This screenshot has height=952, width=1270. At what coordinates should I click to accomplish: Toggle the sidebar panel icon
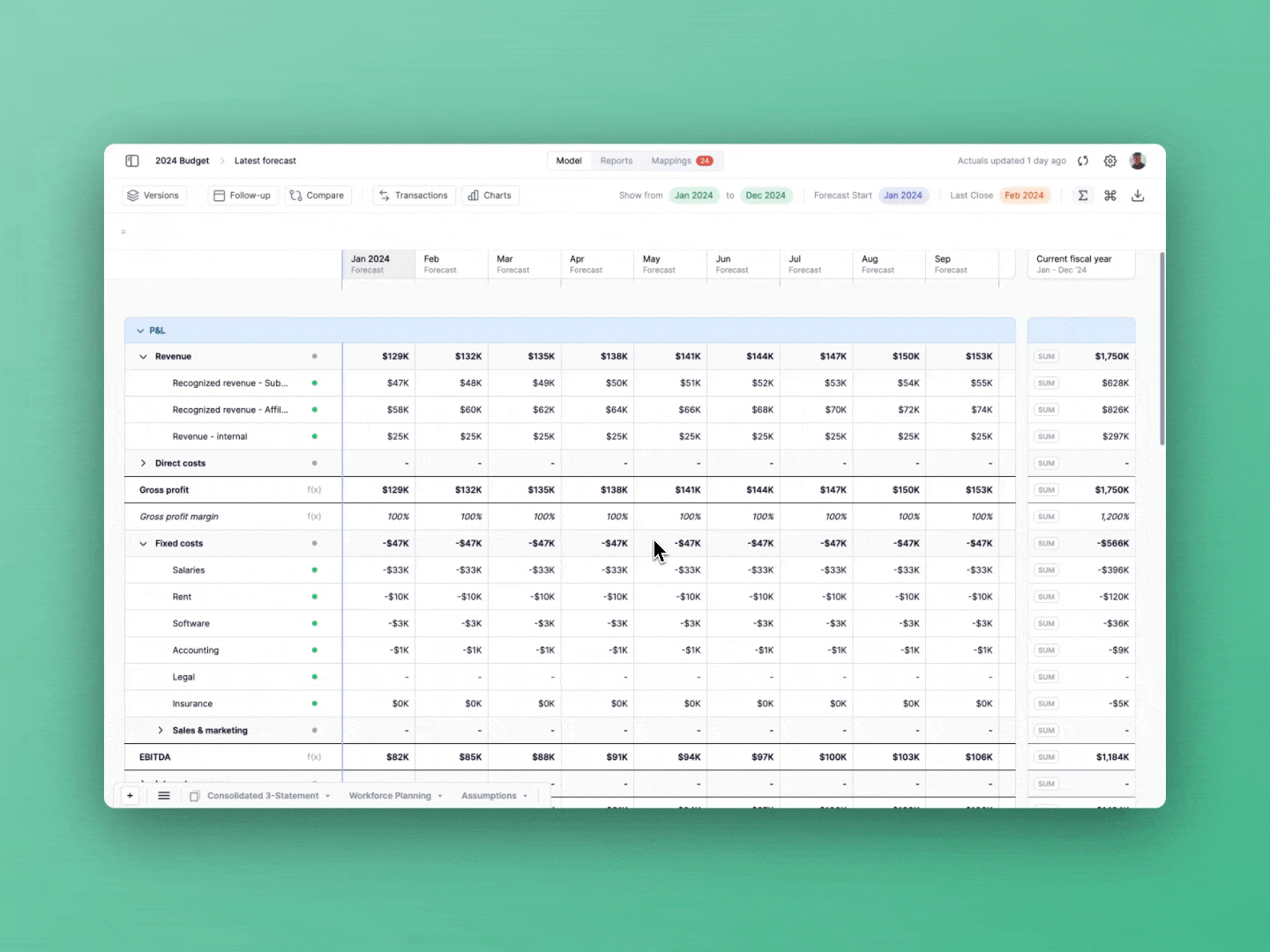coord(132,160)
